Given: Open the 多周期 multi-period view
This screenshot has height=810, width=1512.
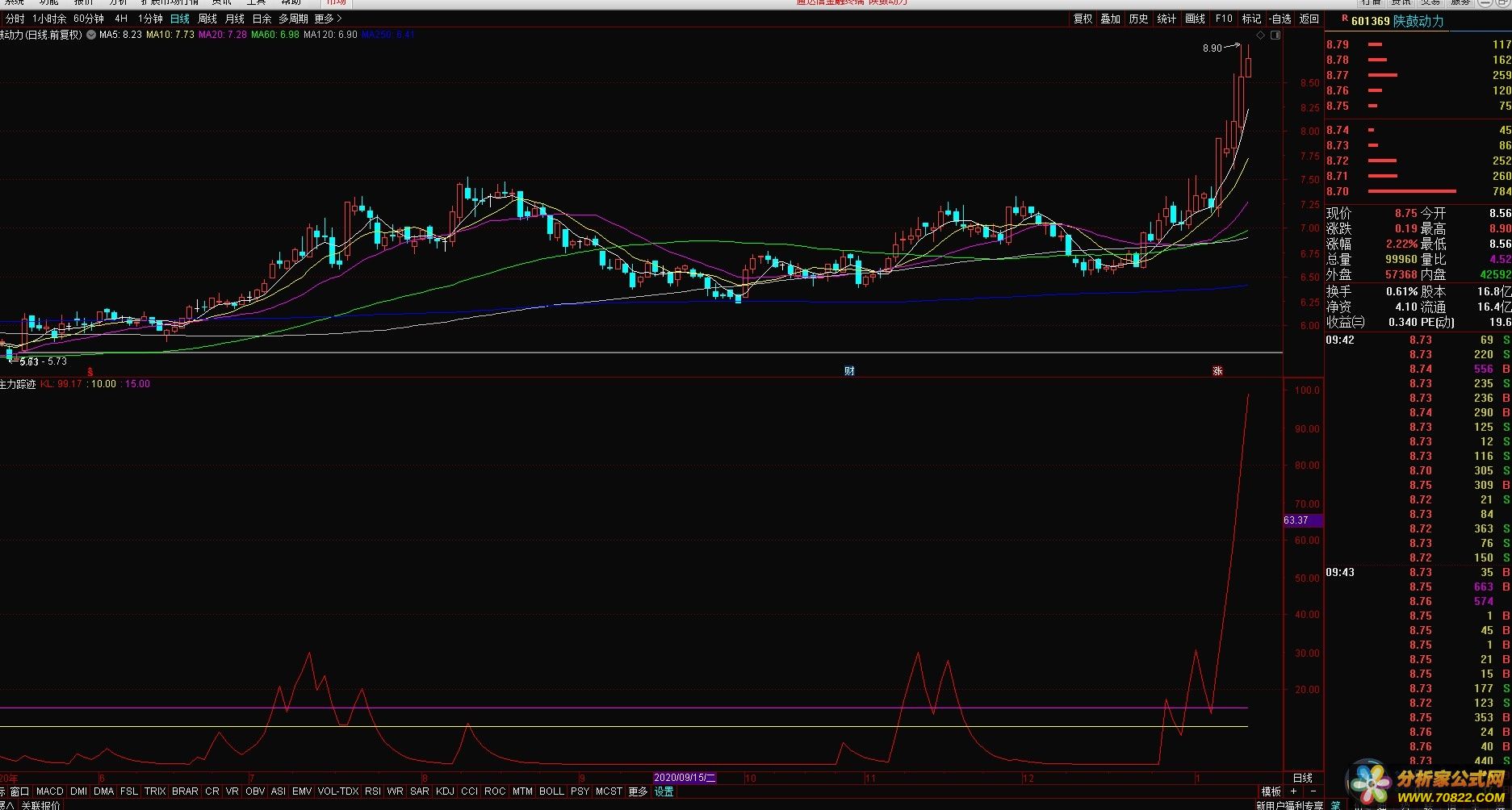Looking at the screenshot, I should [x=294, y=19].
